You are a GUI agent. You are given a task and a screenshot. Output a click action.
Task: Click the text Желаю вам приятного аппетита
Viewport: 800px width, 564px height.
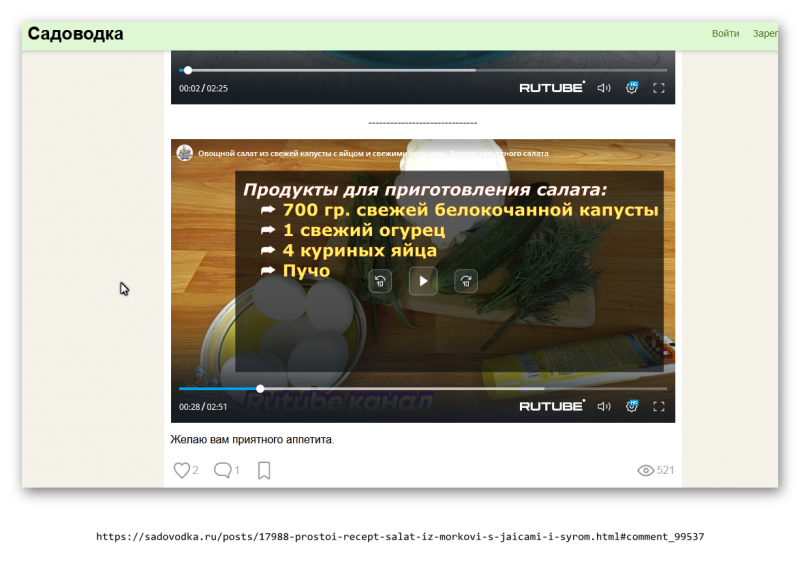click(x=252, y=439)
